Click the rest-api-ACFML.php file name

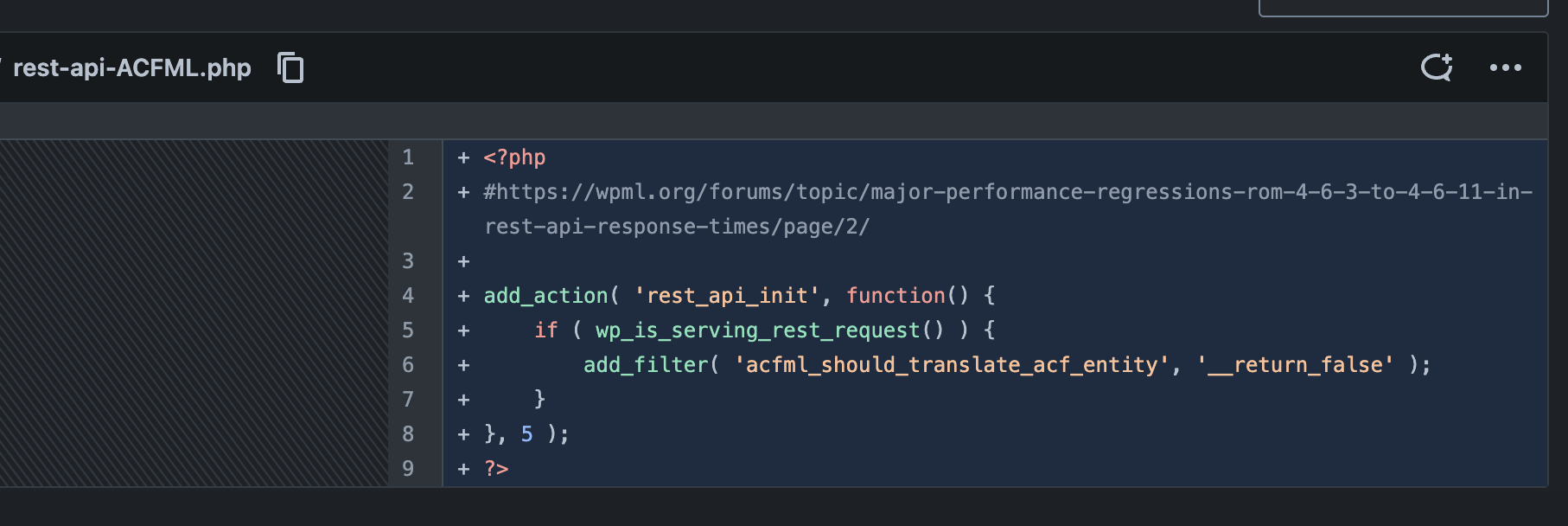tap(132, 67)
